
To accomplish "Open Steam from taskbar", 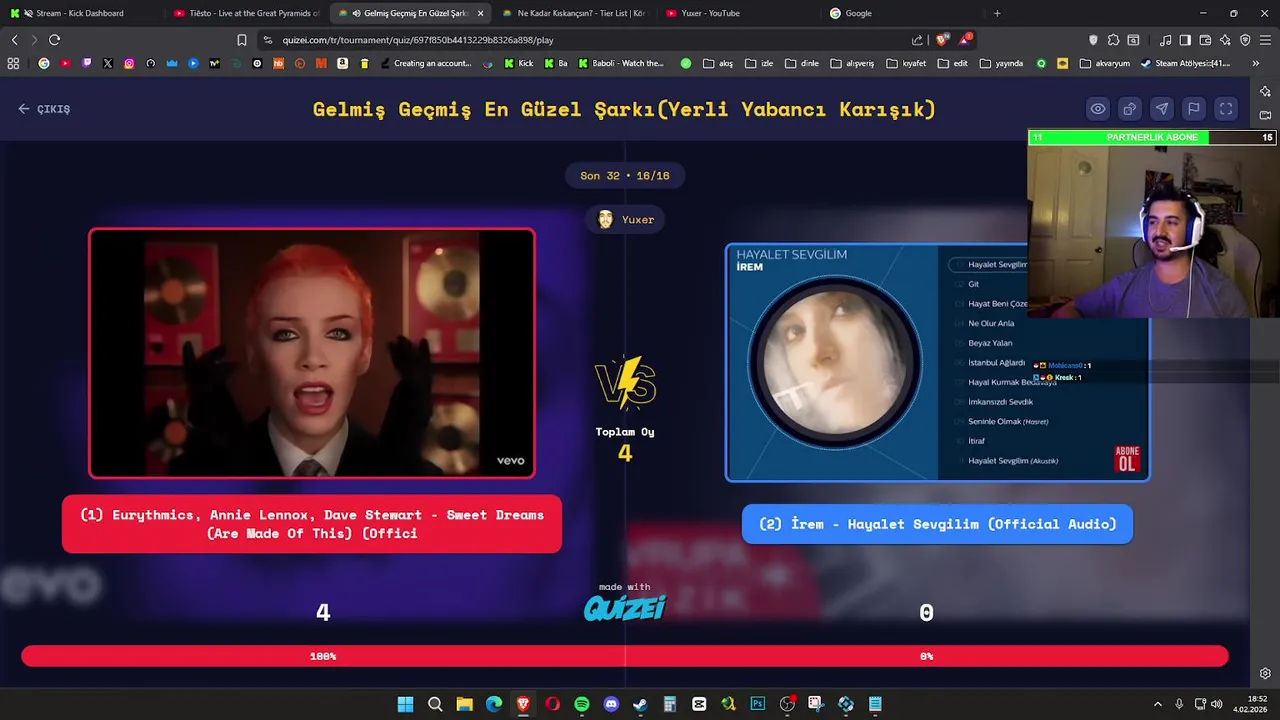I will click(x=640, y=704).
